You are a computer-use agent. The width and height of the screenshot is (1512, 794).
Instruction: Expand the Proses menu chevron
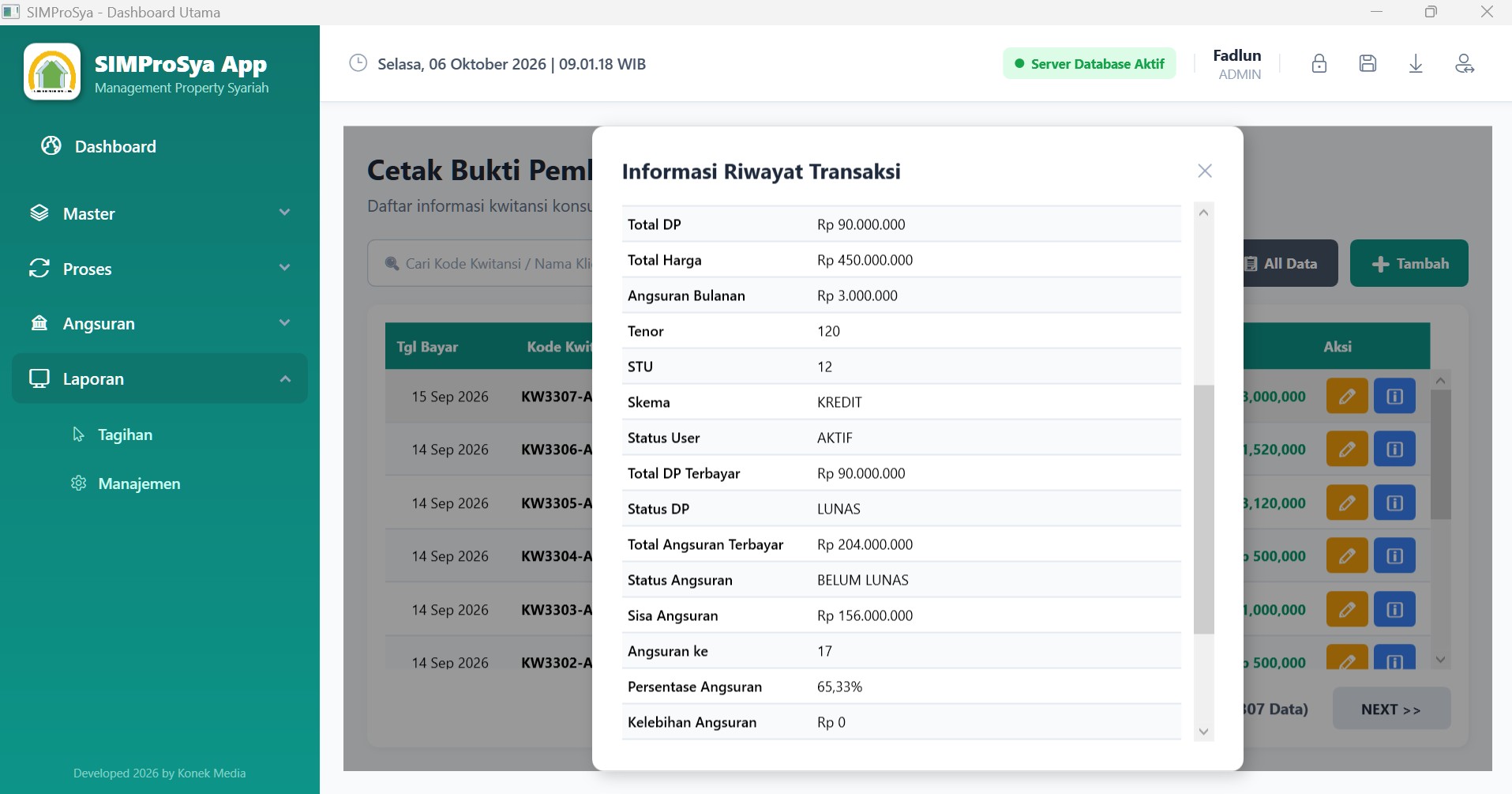click(285, 268)
